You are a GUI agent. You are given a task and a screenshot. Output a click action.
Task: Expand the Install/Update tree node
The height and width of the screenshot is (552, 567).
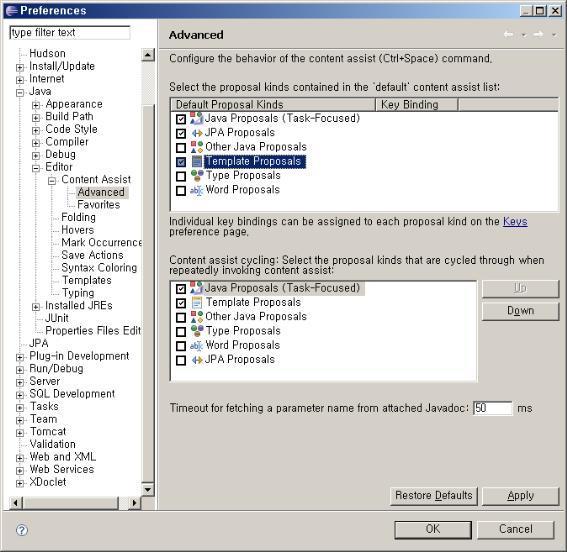[x=20, y=67]
